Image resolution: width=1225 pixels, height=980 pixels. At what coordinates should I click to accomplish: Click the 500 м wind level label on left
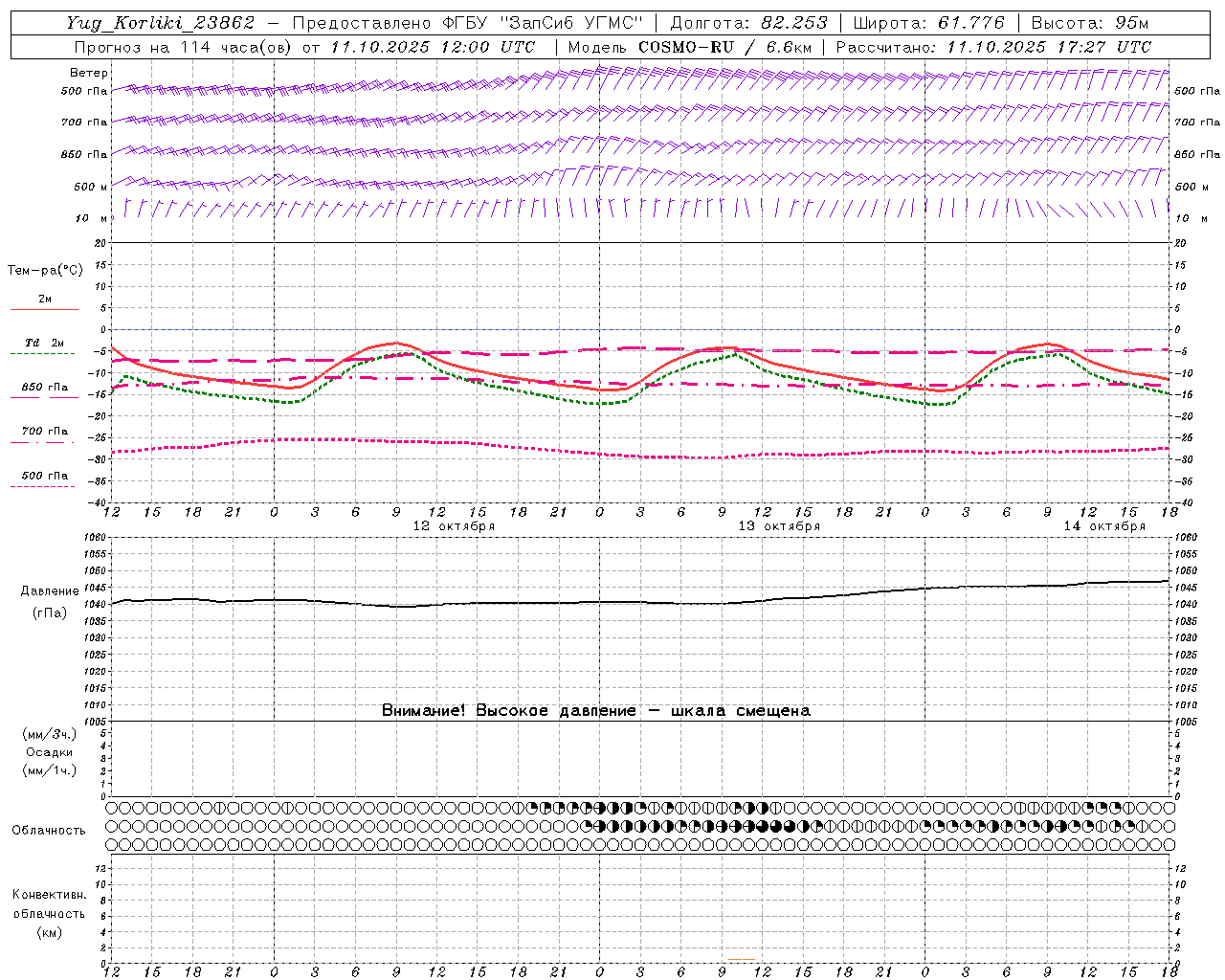point(92,187)
